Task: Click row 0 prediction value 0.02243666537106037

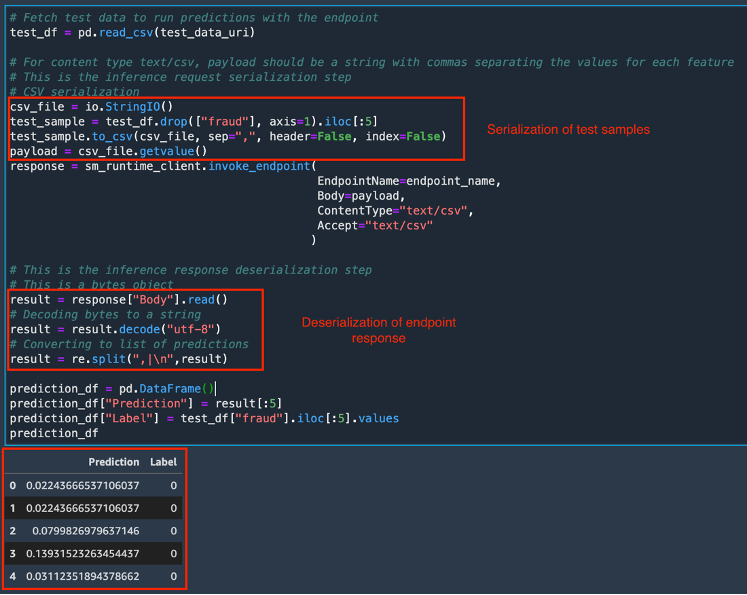Action: (82, 485)
